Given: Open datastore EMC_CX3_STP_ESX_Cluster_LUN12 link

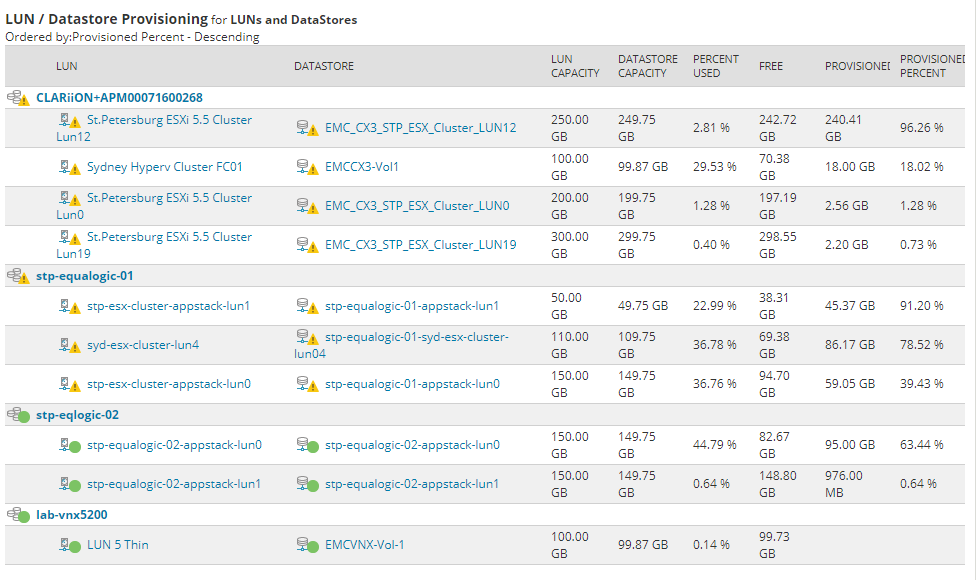Looking at the screenshot, I should click(x=421, y=128).
